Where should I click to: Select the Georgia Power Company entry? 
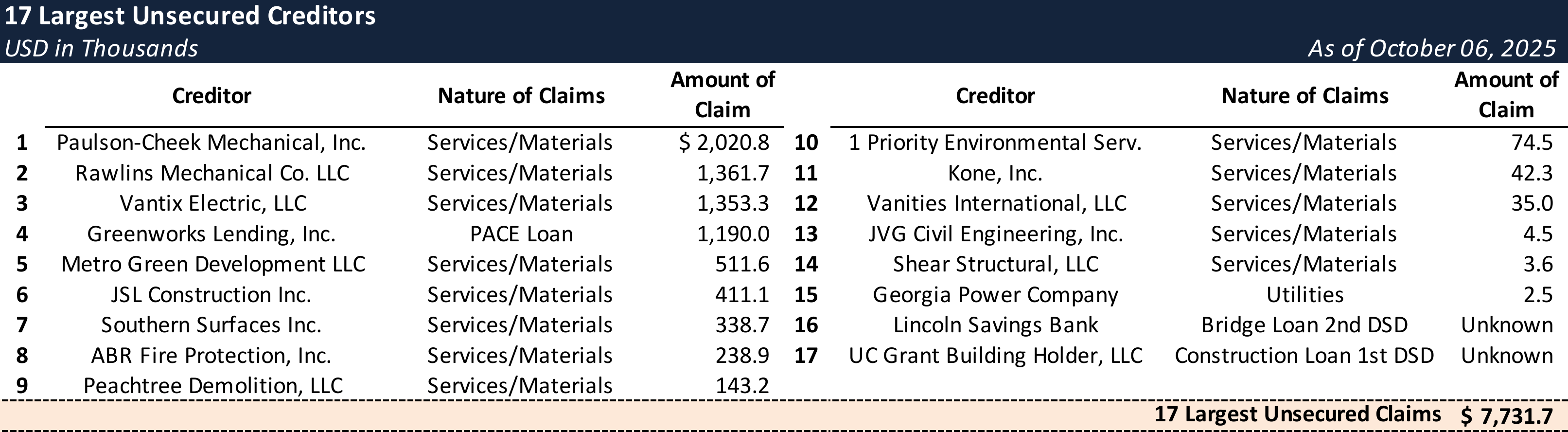click(995, 295)
